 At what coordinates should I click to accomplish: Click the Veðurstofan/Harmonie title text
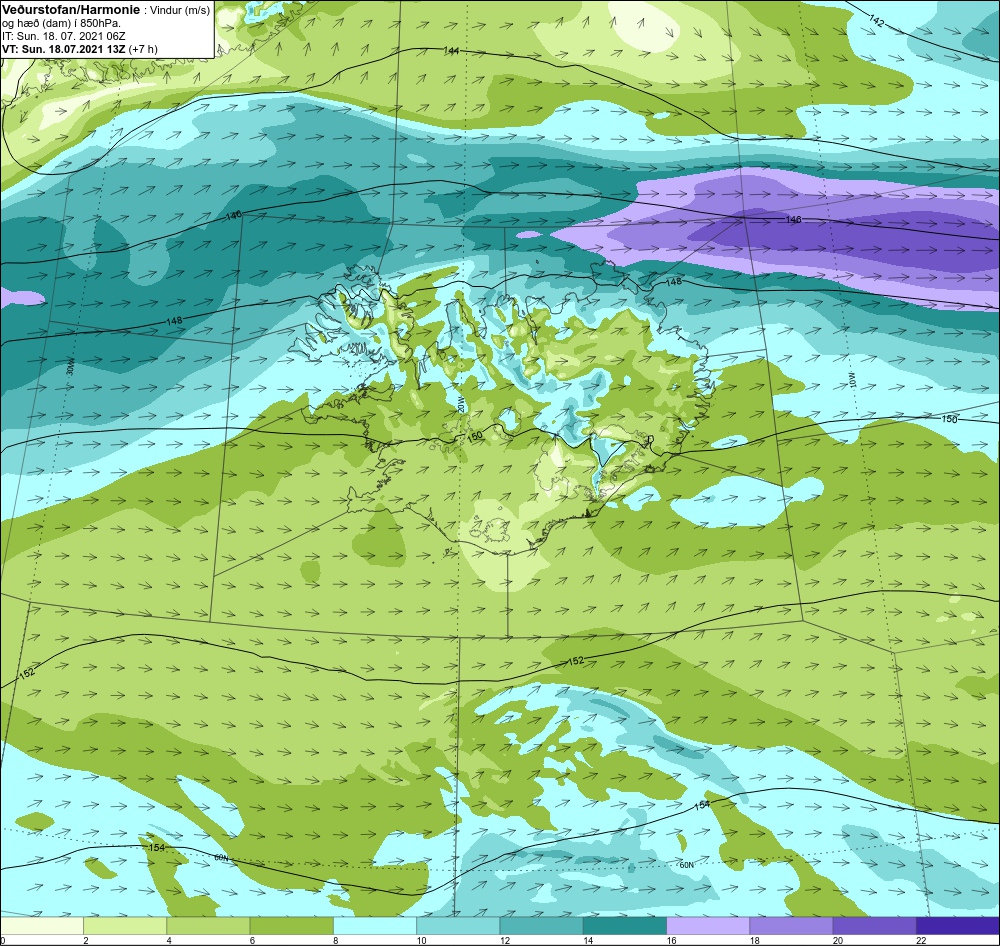[x=71, y=10]
